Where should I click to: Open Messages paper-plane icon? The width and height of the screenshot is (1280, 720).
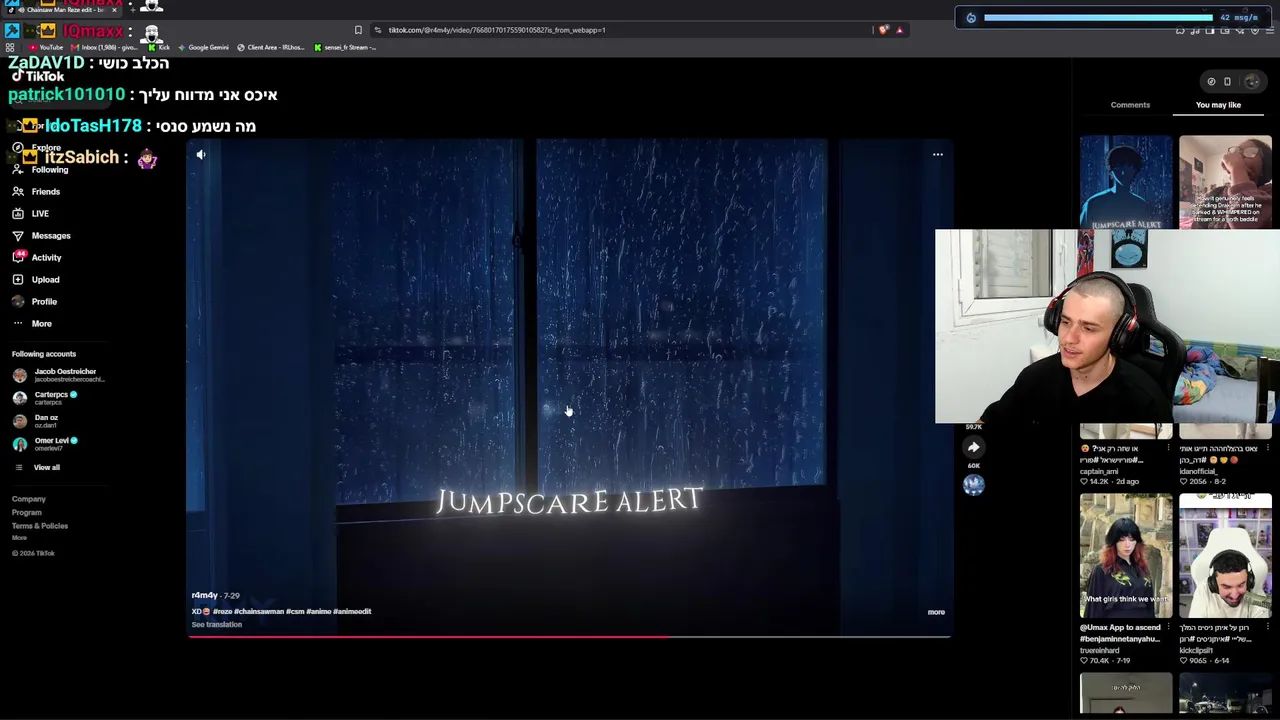pos(18,236)
